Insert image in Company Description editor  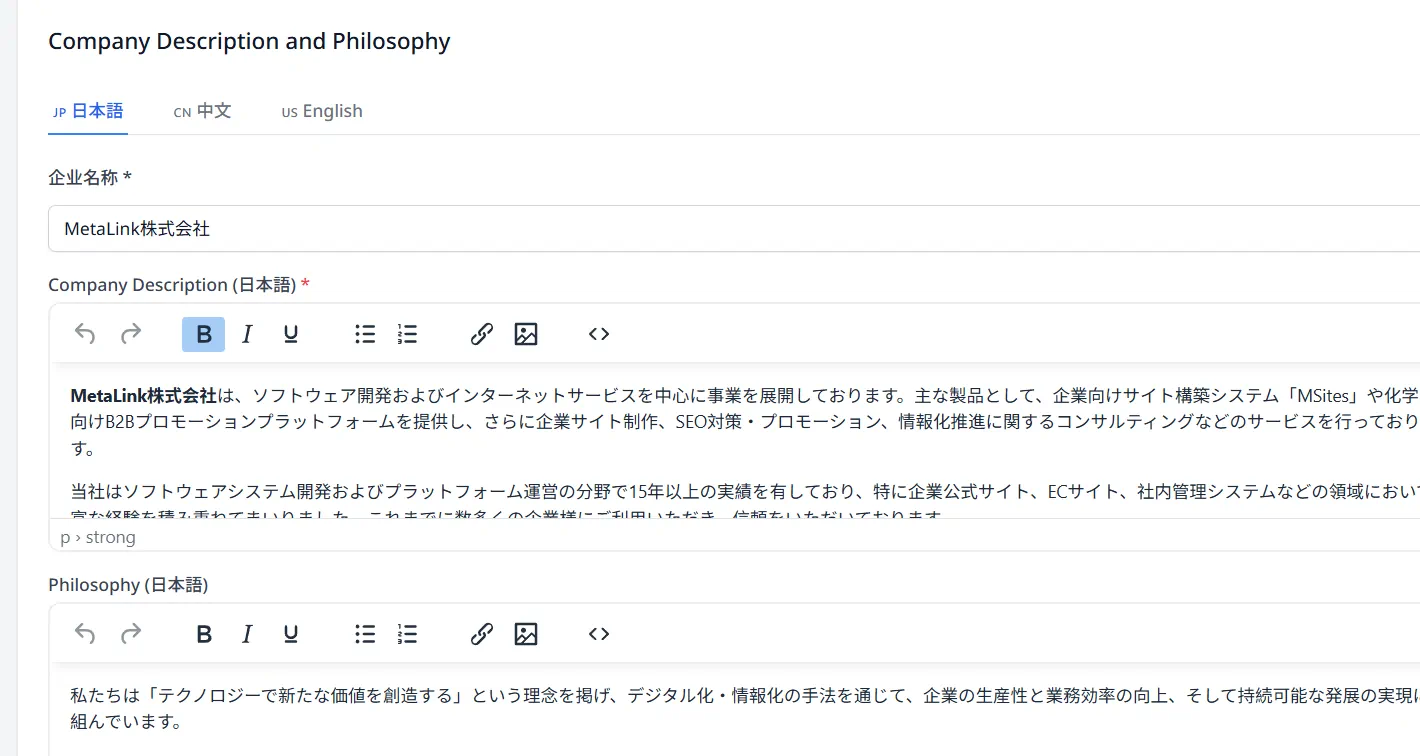pos(526,334)
